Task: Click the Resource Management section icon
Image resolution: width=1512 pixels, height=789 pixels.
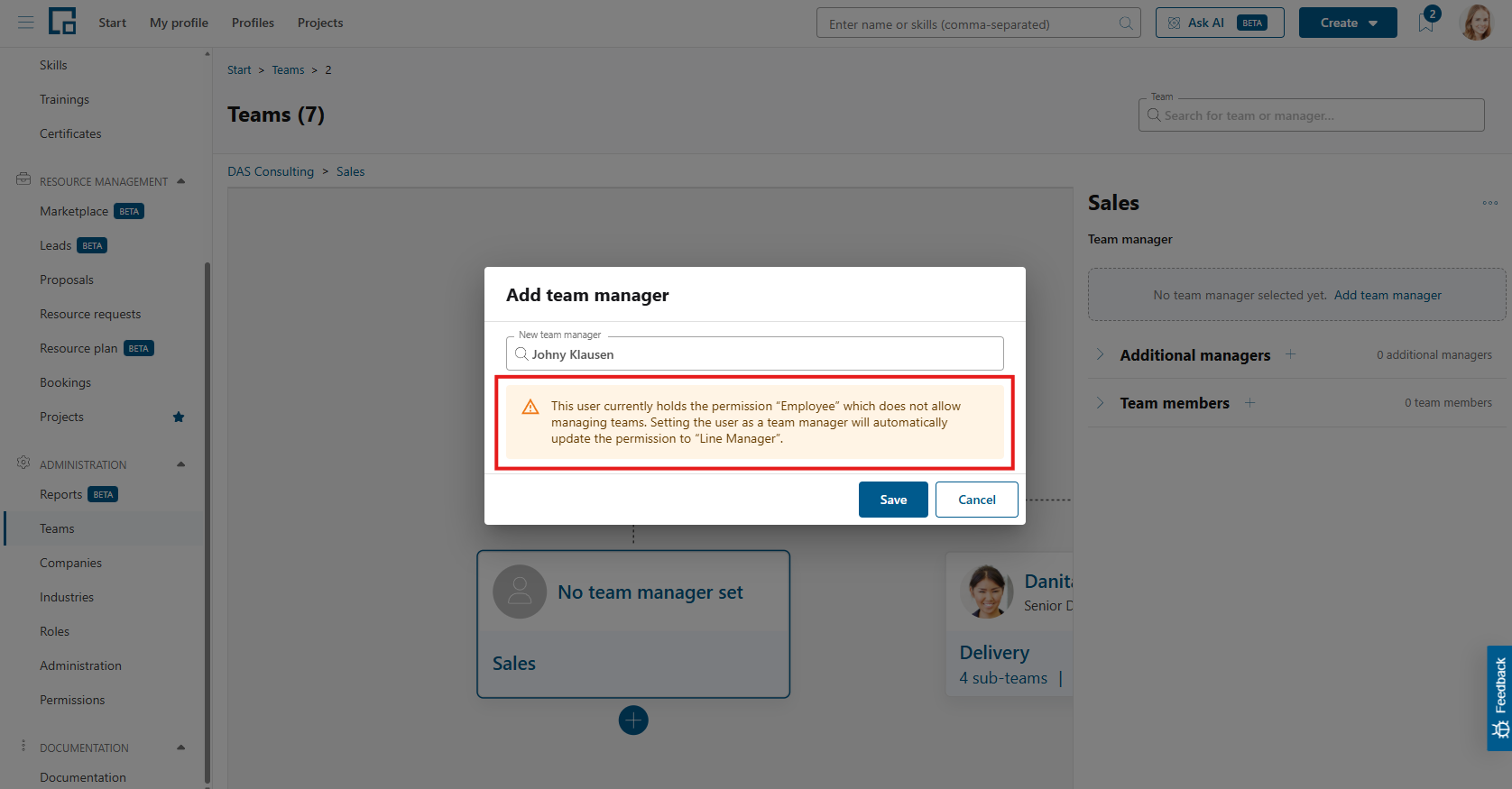Action: click(23, 179)
